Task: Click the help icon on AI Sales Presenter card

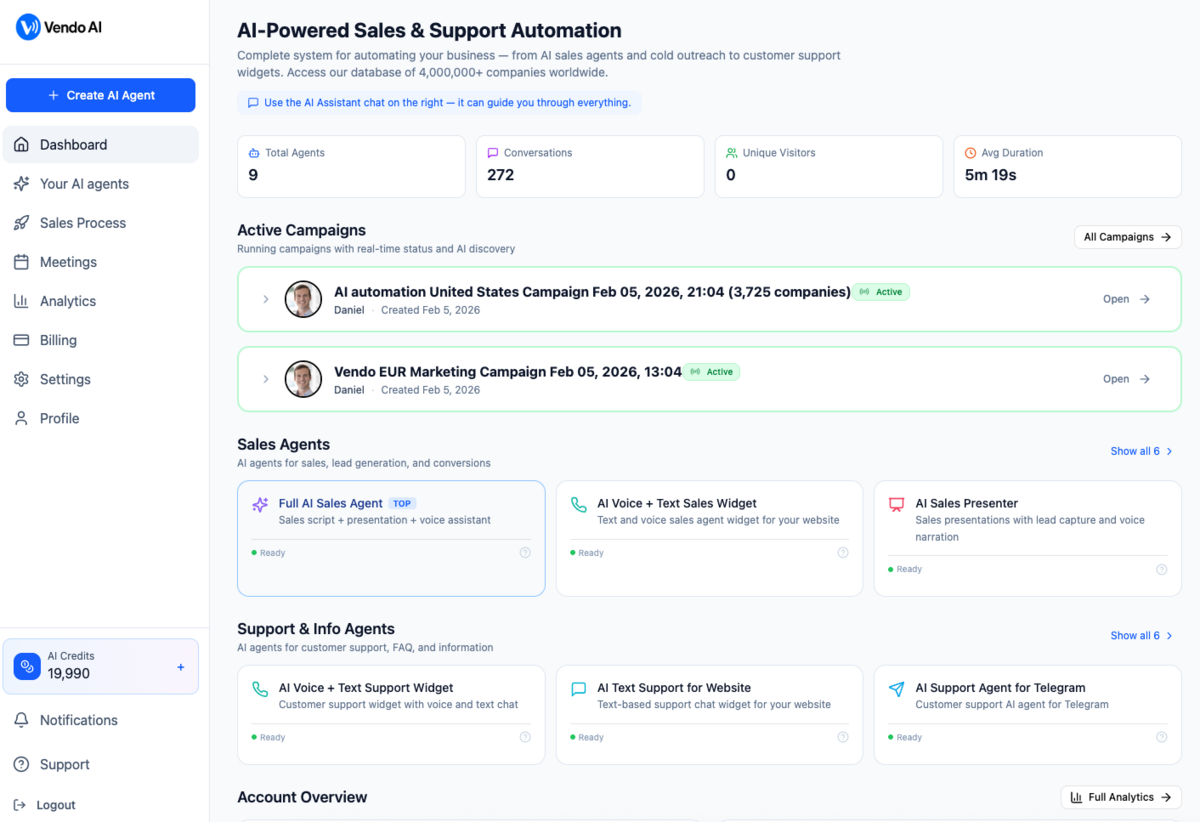Action: point(1161,568)
